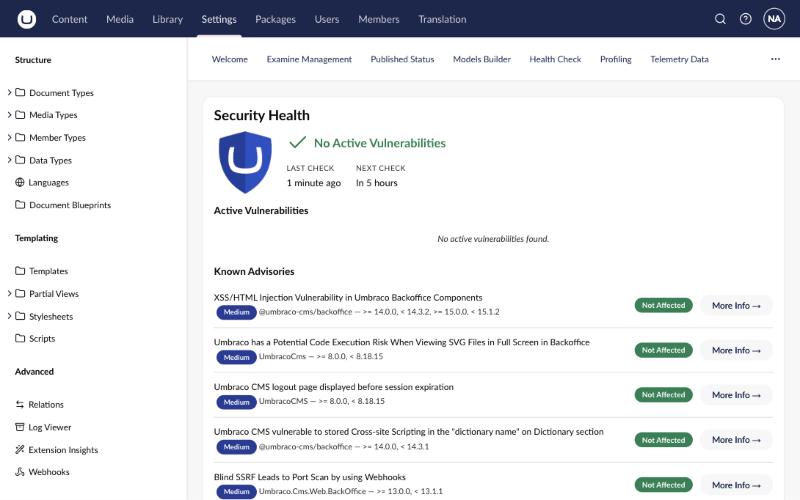Open Scripts in the Templating tree

42,338
